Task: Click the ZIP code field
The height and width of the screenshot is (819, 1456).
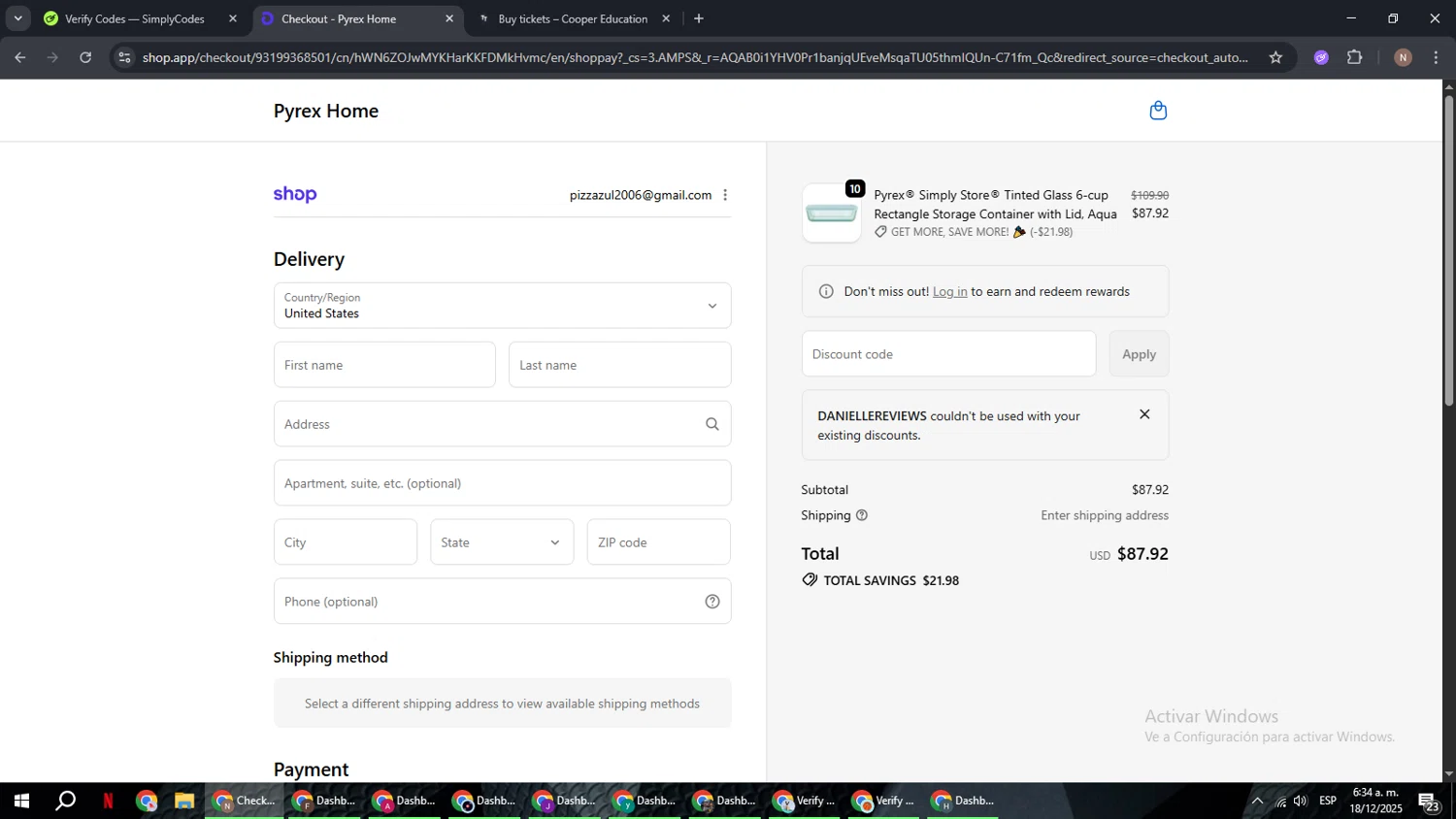Action: point(658,542)
